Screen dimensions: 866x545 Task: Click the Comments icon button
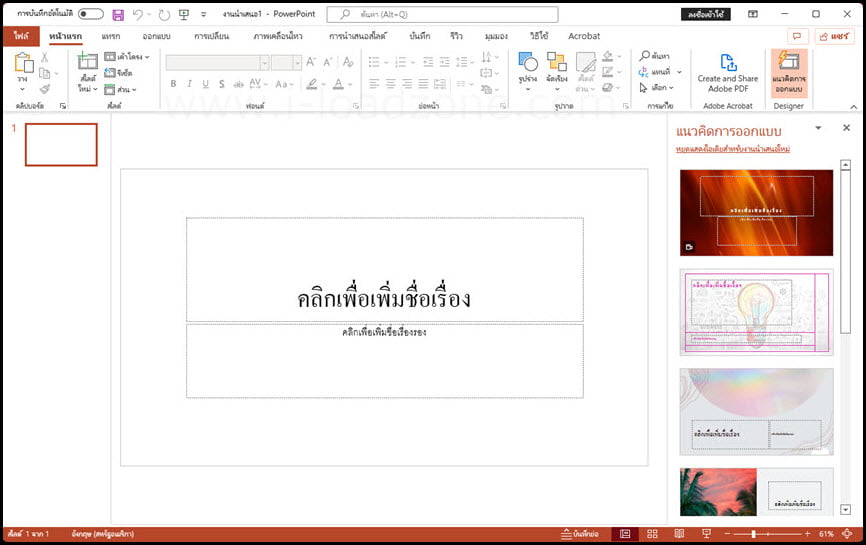pyautogui.click(x=798, y=36)
